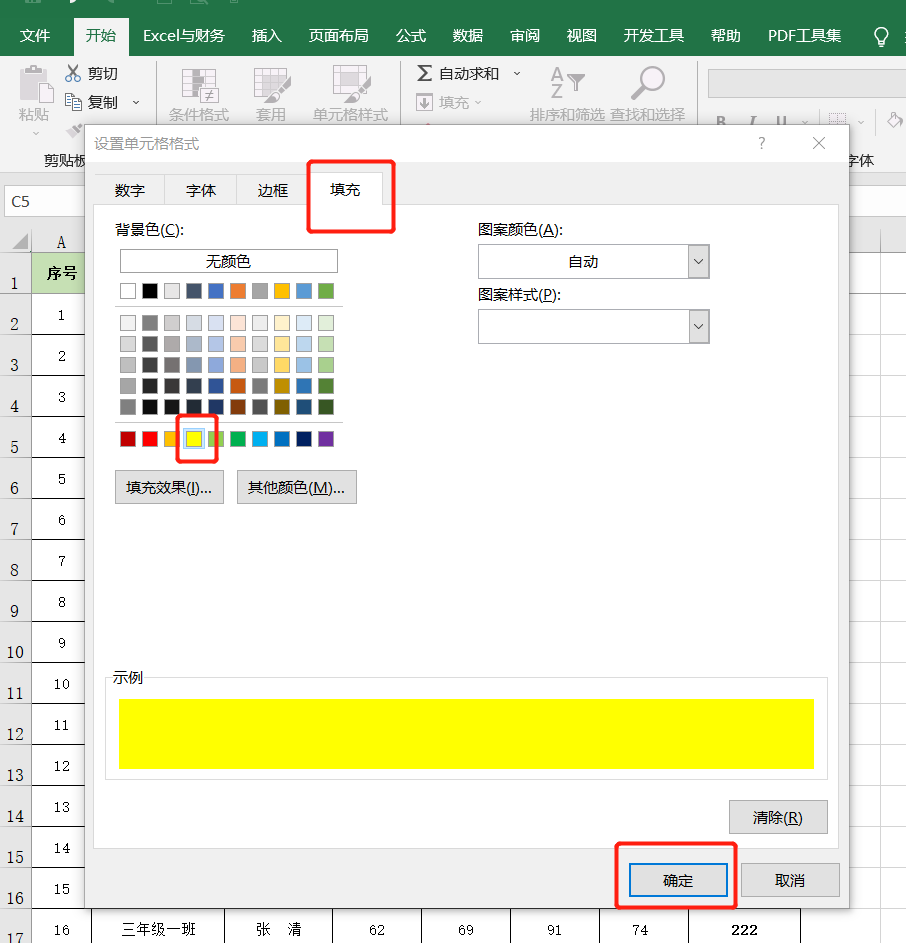906x943 pixels.
Task: Click the Format Painter brush icon
Action: [x=74, y=130]
